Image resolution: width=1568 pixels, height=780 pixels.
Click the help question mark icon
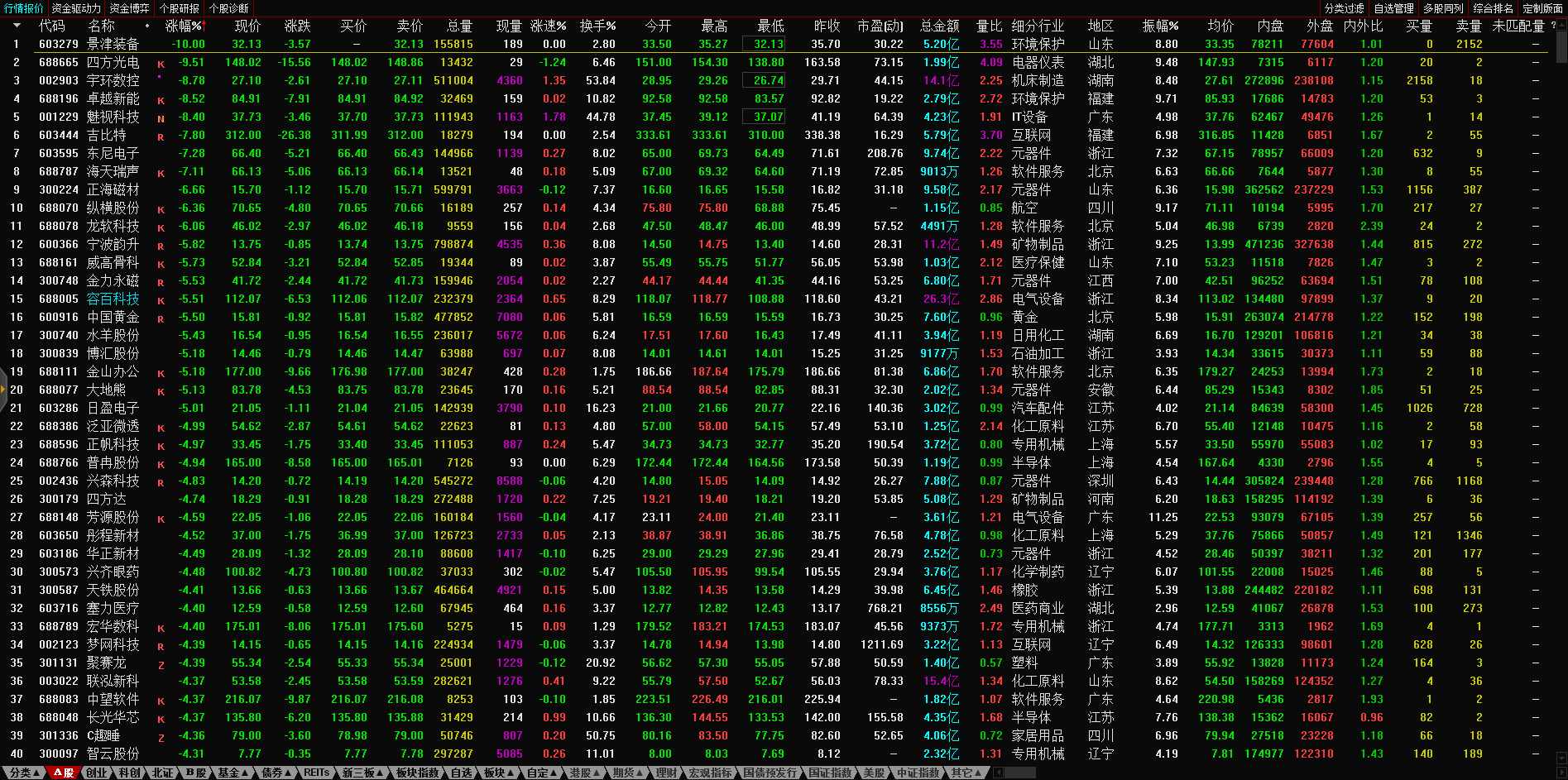click(x=1553, y=26)
